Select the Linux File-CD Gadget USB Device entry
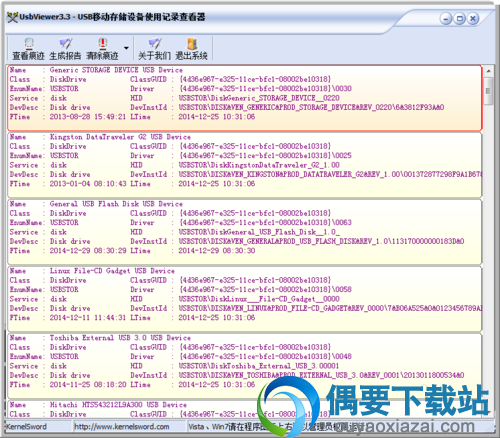Screen dimensions: 500x438 click(x=245, y=299)
